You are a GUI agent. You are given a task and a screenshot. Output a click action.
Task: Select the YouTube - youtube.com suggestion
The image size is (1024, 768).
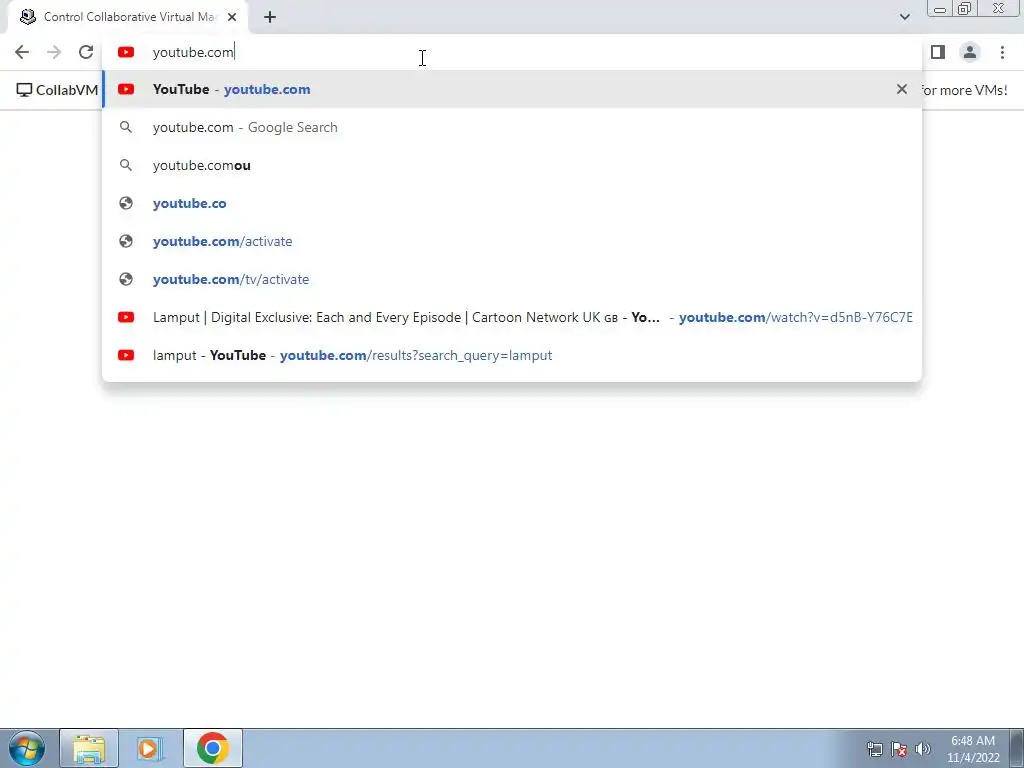[x=512, y=89]
